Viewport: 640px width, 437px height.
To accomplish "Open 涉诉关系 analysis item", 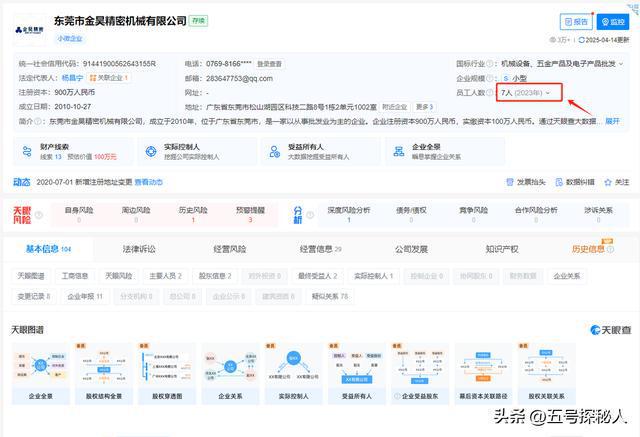I will 598,215.
